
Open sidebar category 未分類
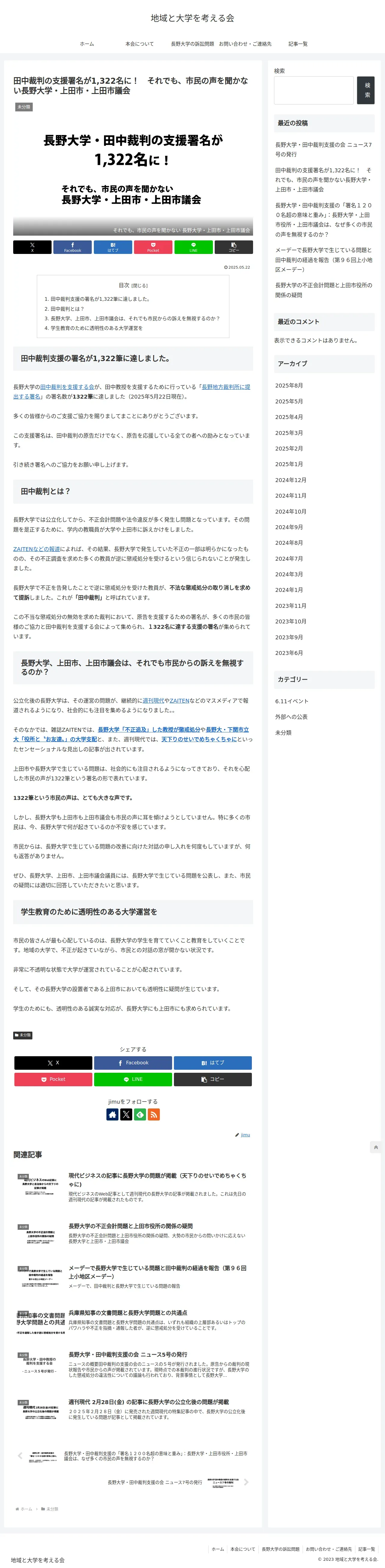[x=283, y=732]
